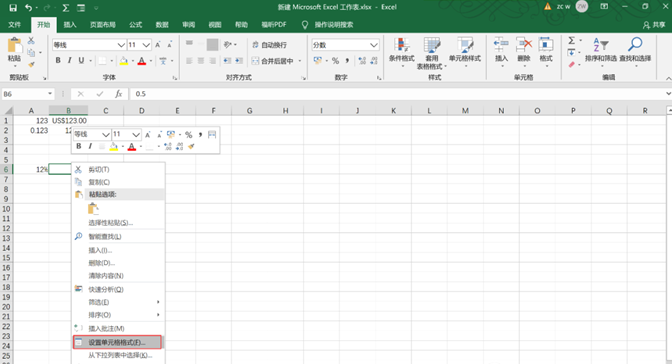Click mini toolbar font color red A
The height and width of the screenshot is (364, 672).
[x=132, y=147]
